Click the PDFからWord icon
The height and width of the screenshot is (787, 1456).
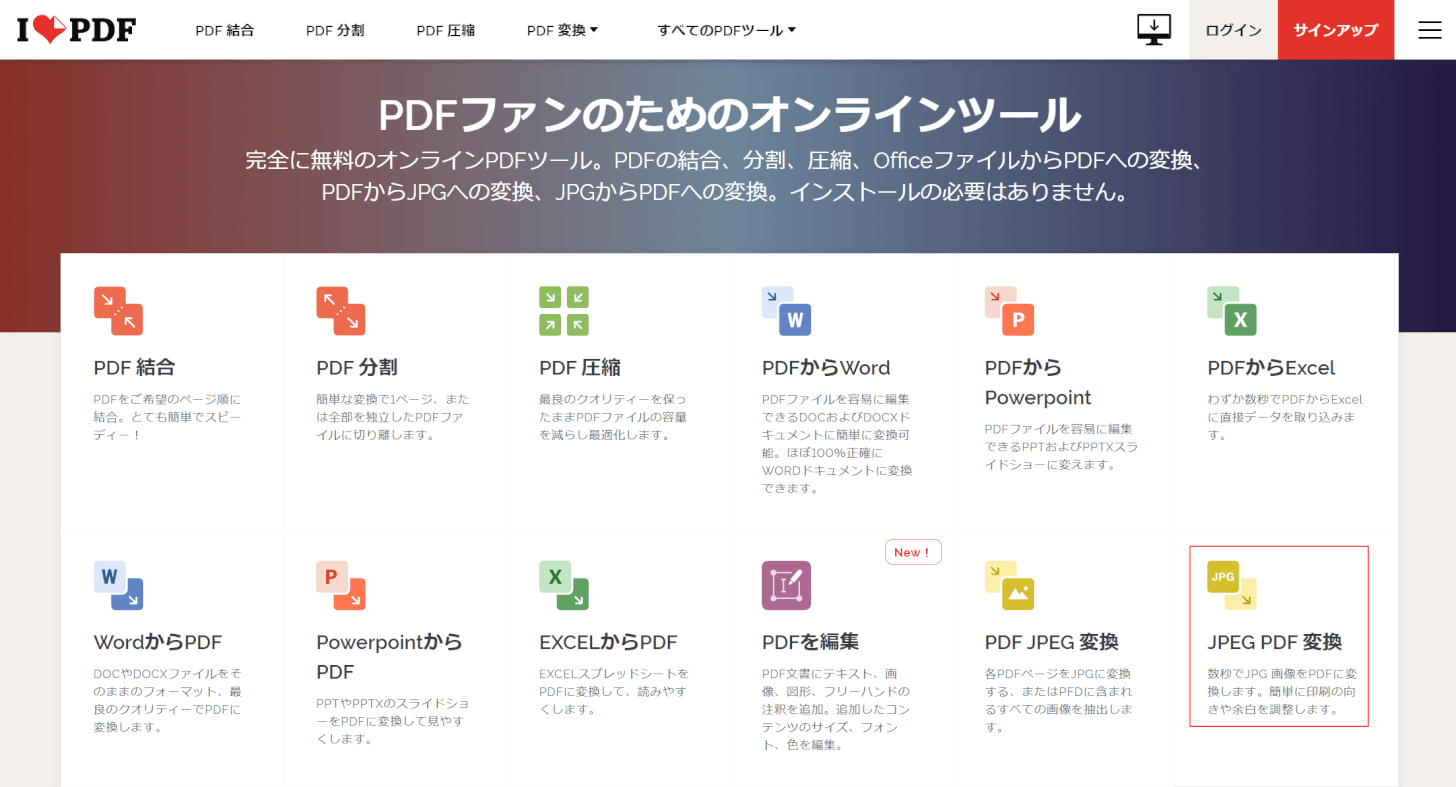786,311
